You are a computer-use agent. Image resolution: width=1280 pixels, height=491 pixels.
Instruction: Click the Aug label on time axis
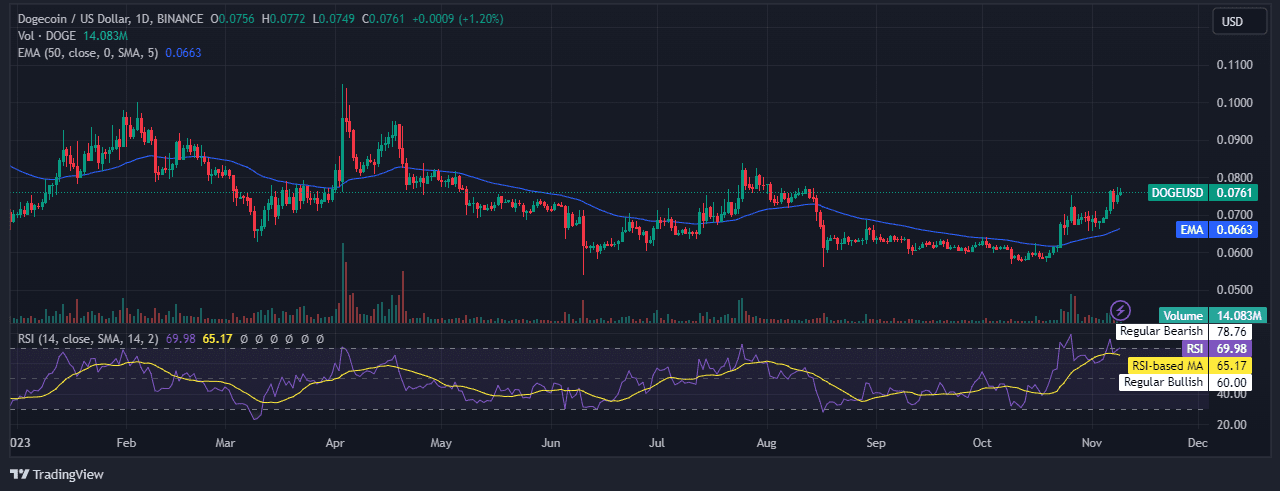click(767, 441)
